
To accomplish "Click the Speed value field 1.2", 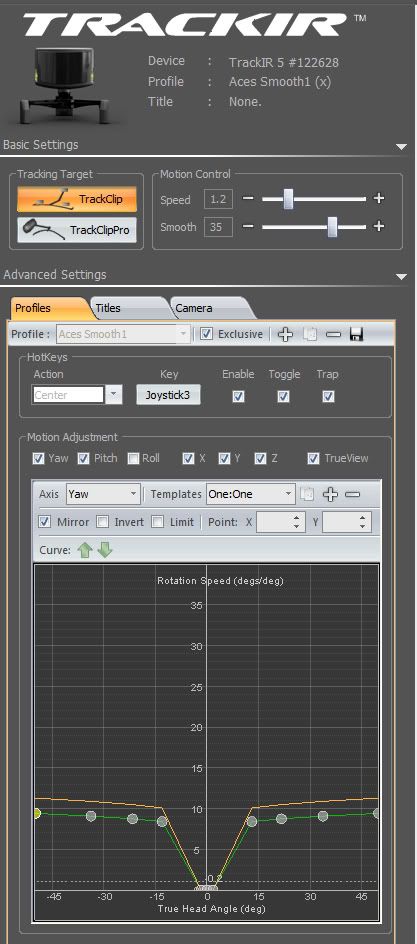I will tap(218, 199).
